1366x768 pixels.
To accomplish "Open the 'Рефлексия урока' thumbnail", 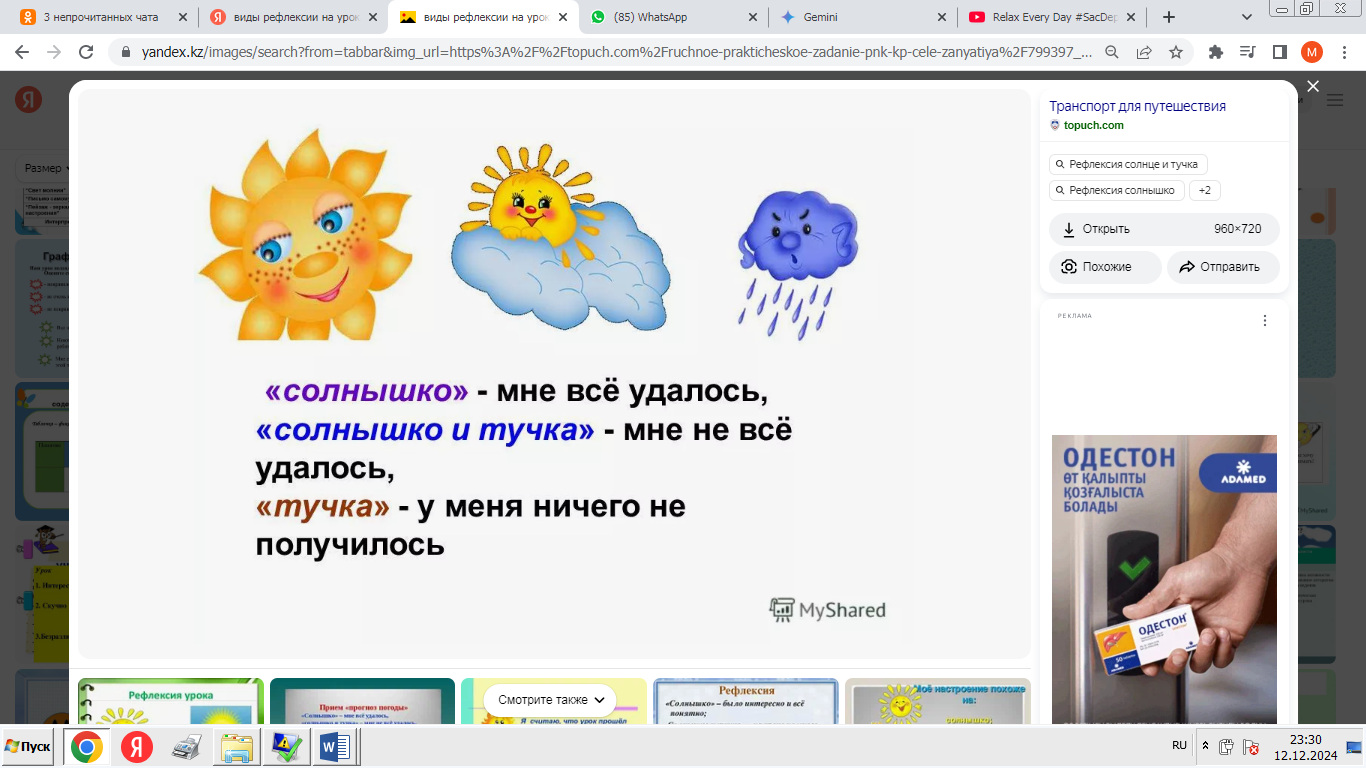I will [x=171, y=701].
